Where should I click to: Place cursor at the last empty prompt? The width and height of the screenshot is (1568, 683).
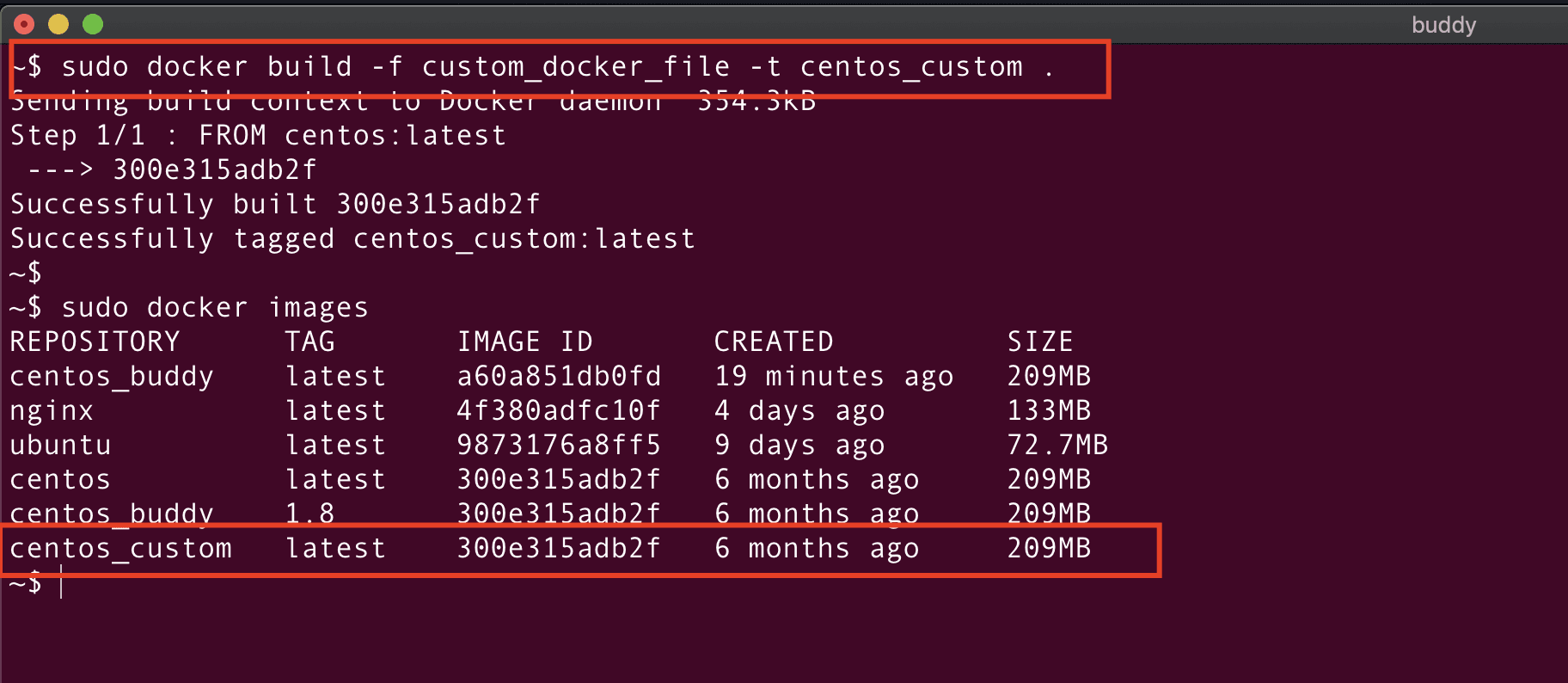pyautogui.click(x=62, y=585)
